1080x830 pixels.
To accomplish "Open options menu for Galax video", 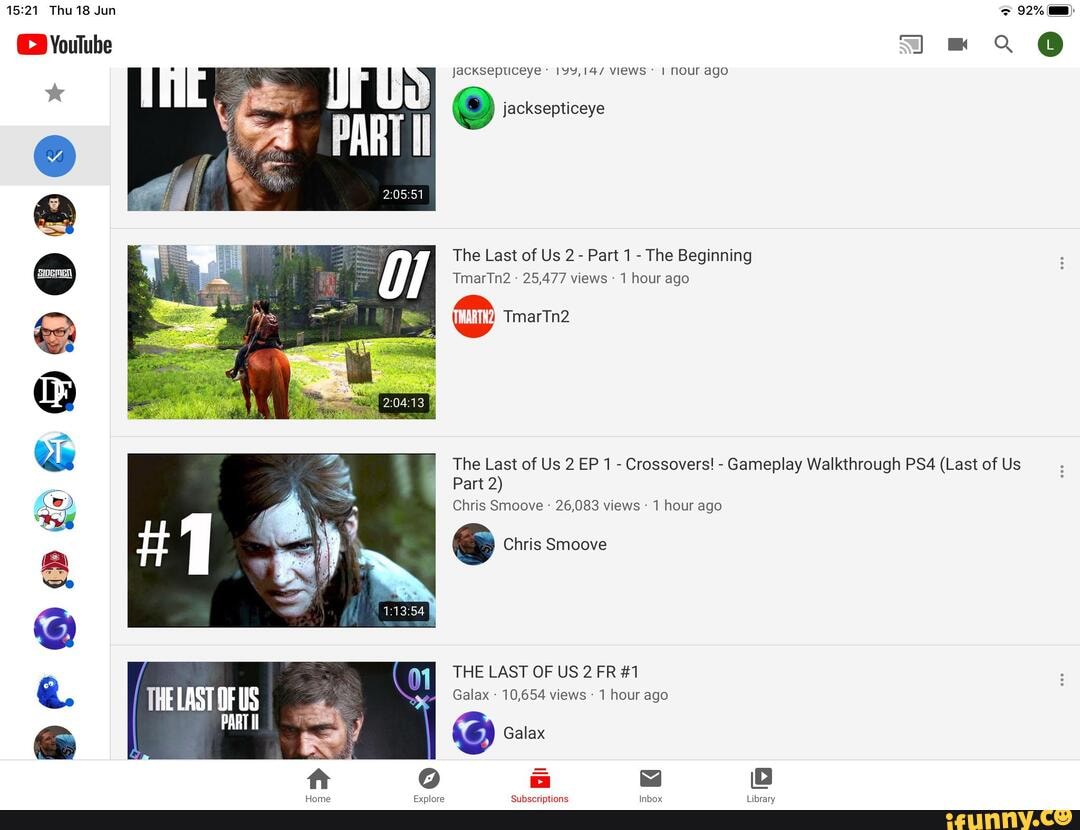I will click(1062, 679).
